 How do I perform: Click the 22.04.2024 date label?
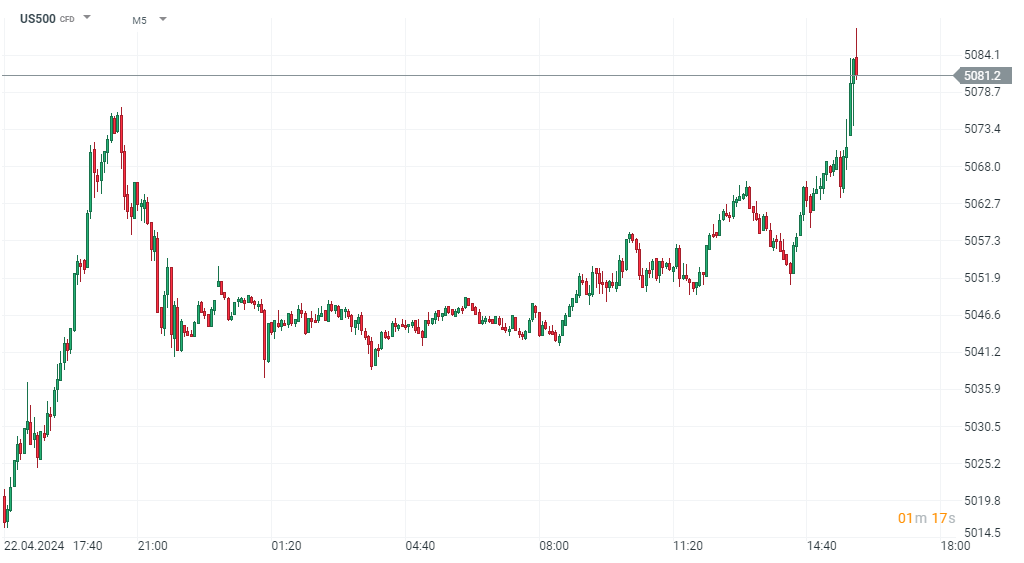point(34,546)
